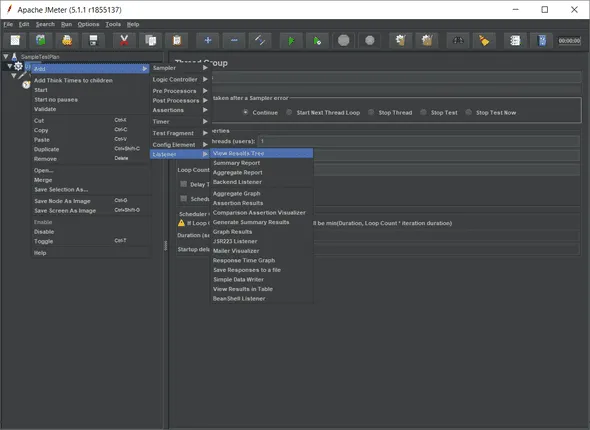Select the SampleTestPlan flask icon
Viewport: 590px width, 430px height.
pos(14,57)
